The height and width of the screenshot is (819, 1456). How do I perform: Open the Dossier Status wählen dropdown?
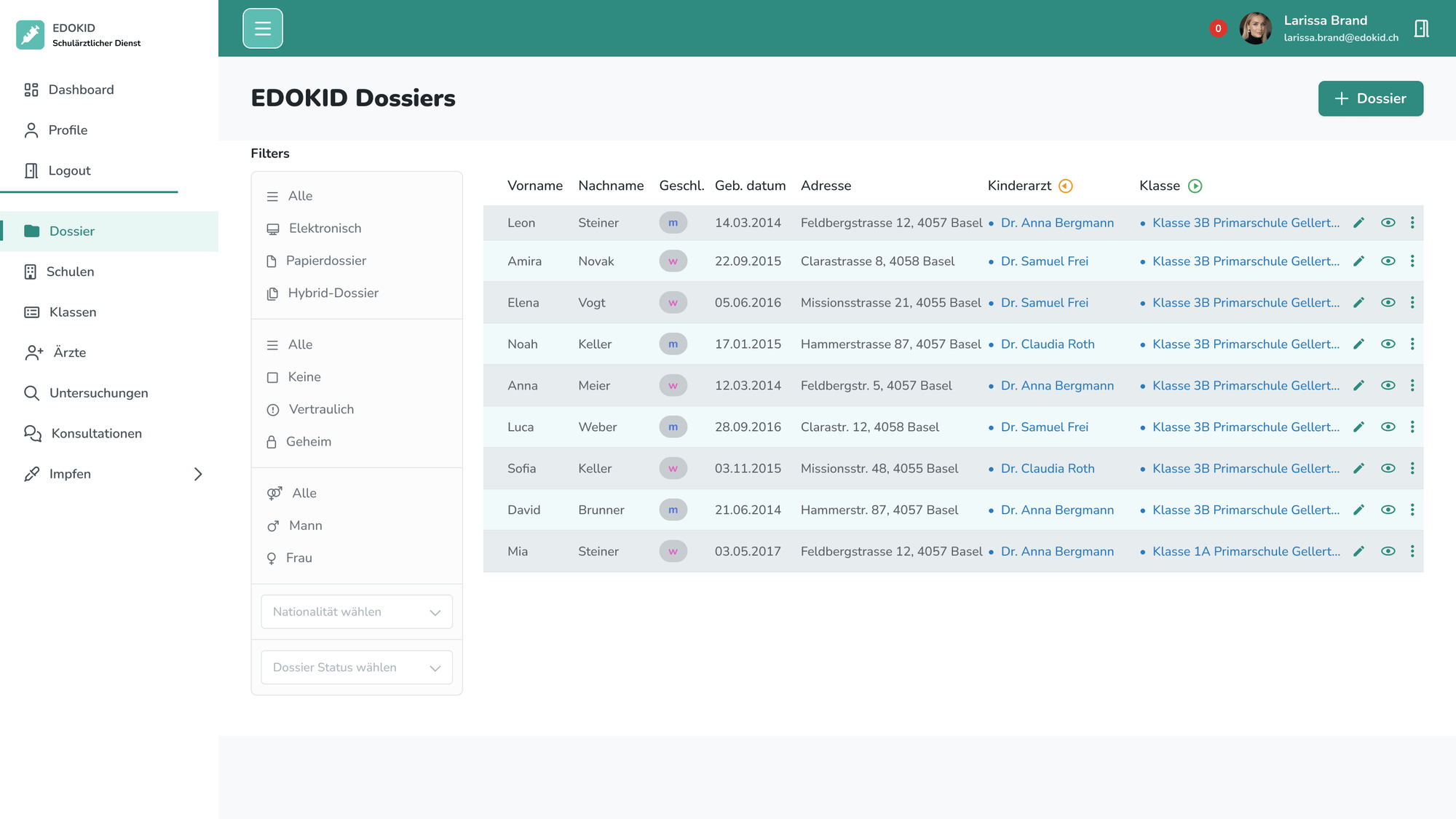357,668
